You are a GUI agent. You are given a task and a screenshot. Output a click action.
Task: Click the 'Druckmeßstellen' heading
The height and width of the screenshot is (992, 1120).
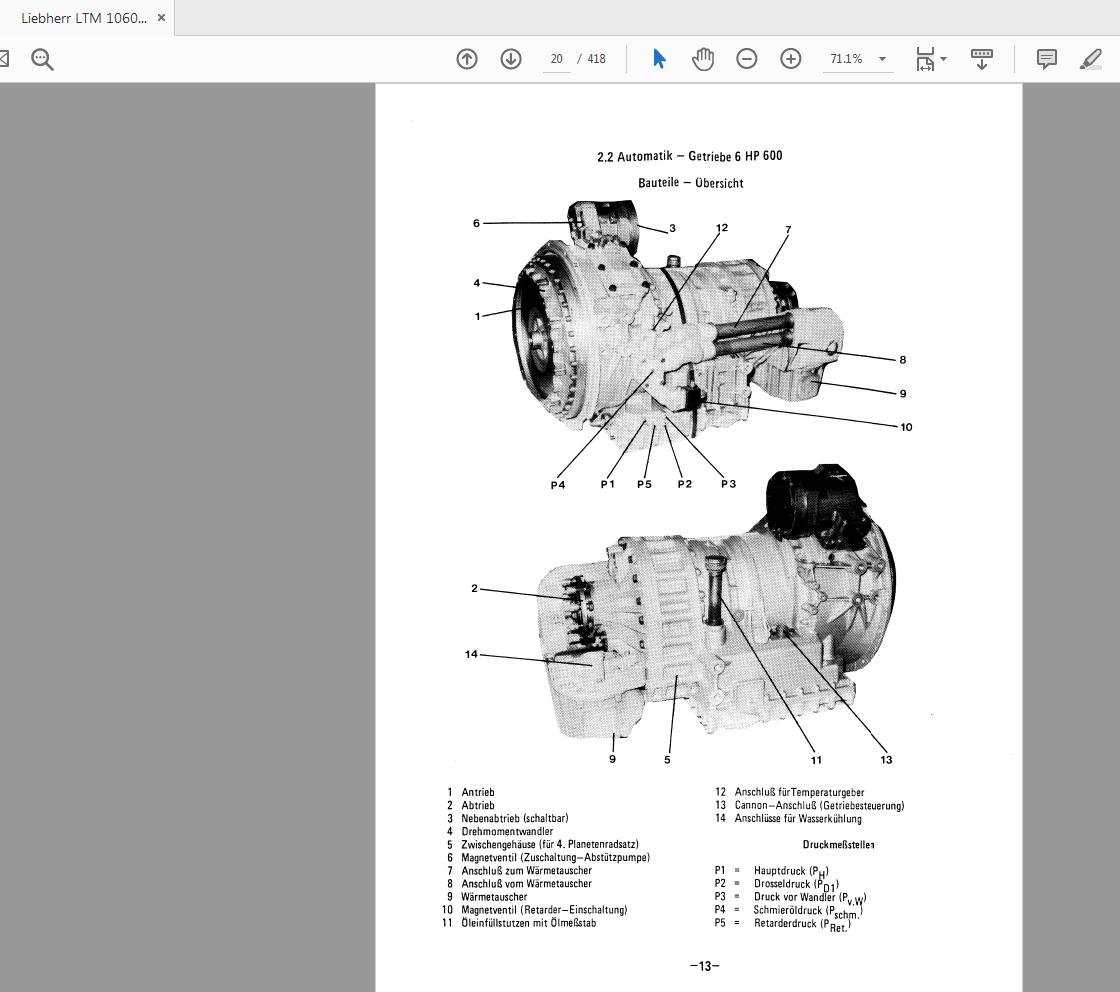coord(839,845)
